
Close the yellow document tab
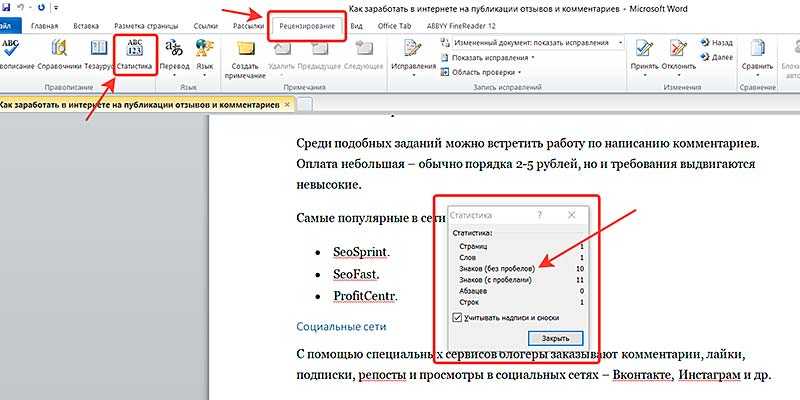coord(287,104)
